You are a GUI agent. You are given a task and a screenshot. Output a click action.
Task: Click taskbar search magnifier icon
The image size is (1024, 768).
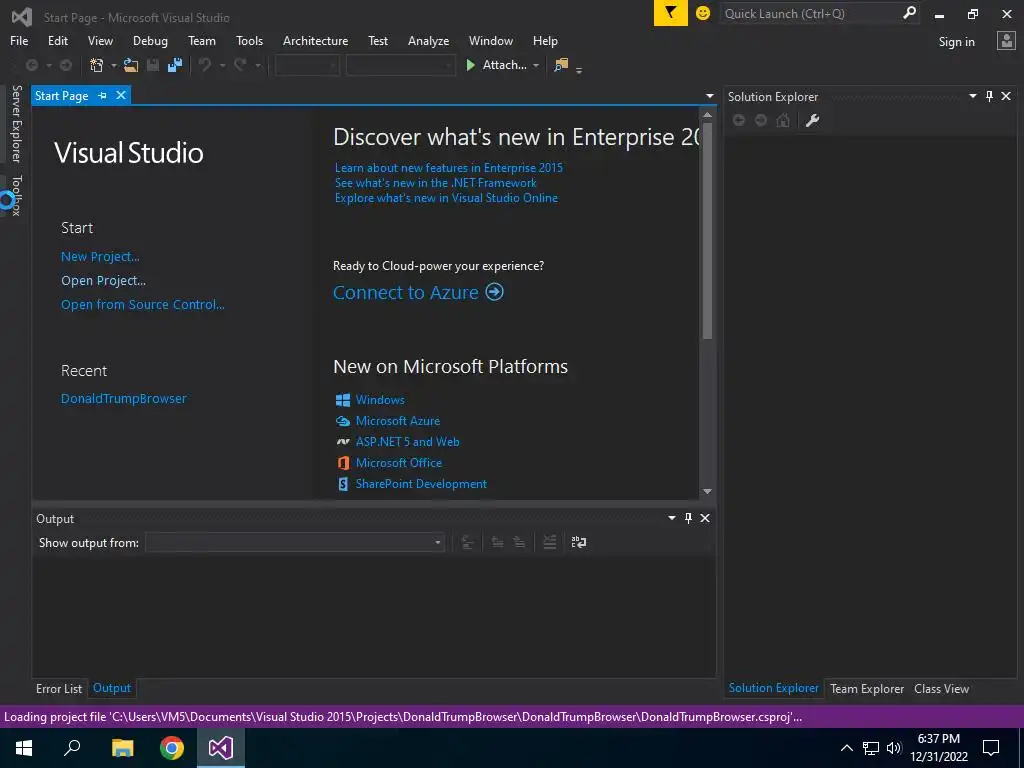pyautogui.click(x=72, y=748)
